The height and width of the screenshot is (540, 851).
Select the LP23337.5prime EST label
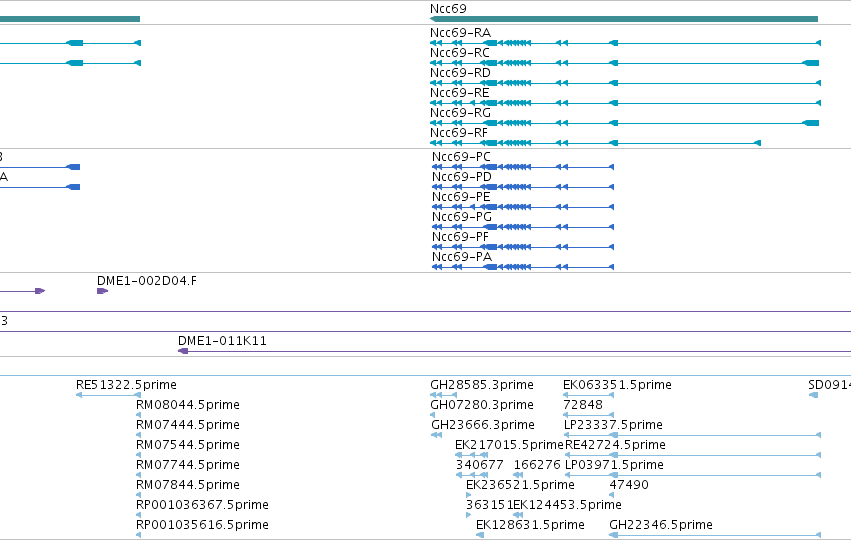tap(613, 425)
